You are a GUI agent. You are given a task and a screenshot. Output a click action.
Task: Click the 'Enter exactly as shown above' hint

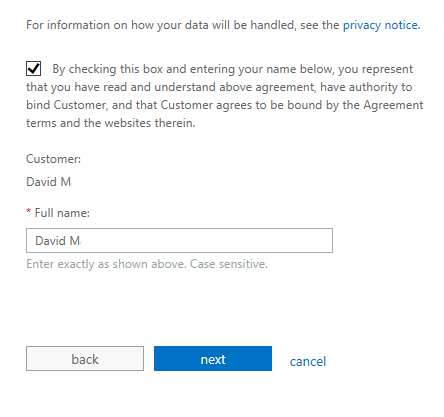106,264
